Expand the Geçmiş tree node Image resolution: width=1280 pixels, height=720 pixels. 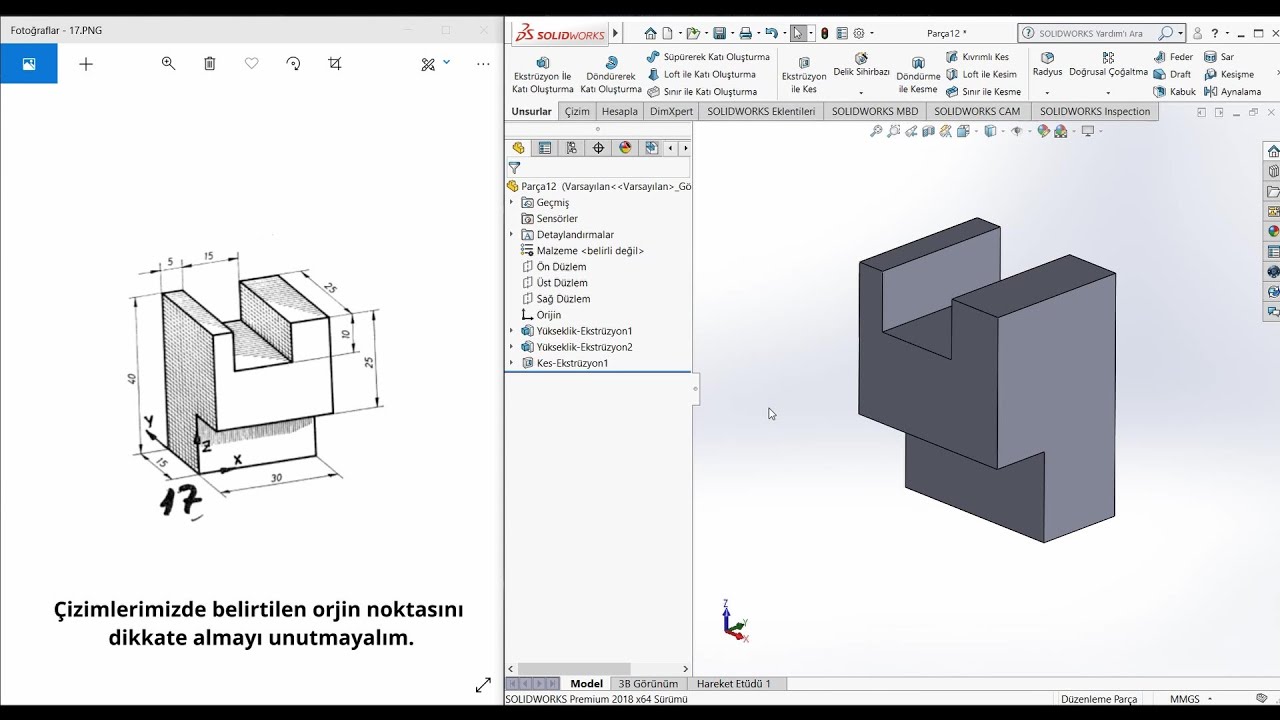pos(511,202)
